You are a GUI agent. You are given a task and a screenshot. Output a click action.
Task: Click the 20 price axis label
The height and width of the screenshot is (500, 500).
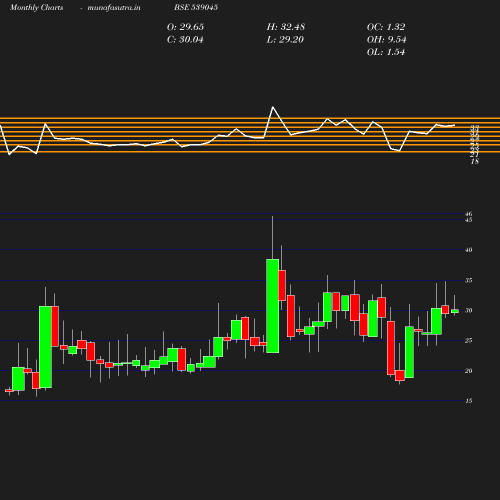(469, 371)
